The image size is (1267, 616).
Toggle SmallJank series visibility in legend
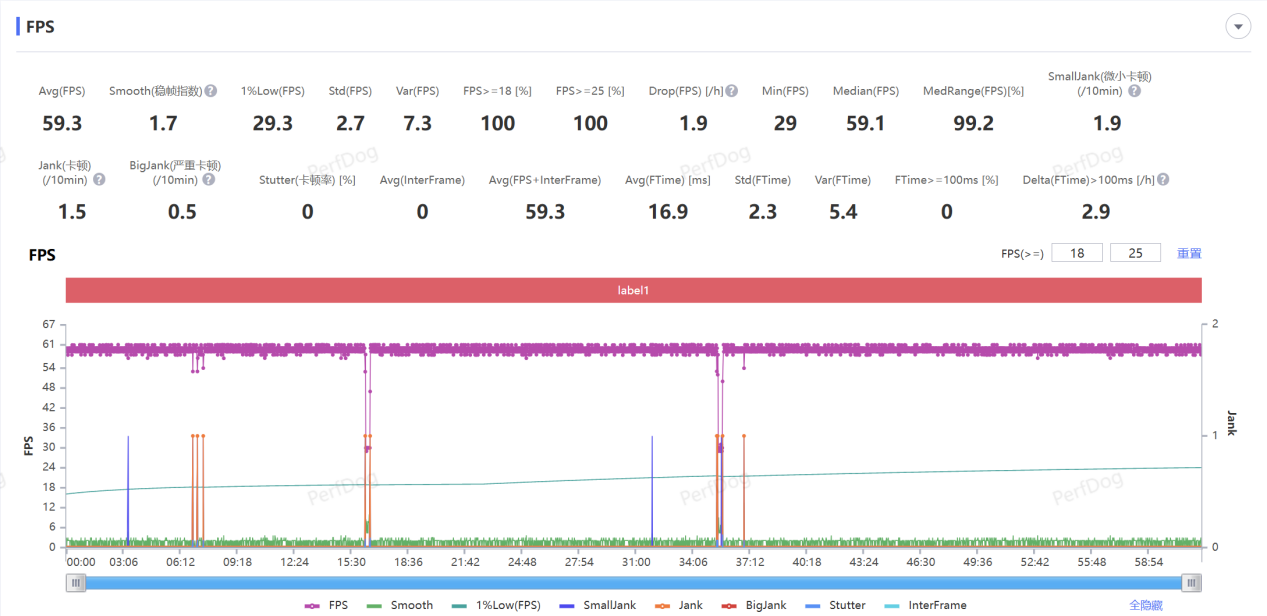(597, 605)
